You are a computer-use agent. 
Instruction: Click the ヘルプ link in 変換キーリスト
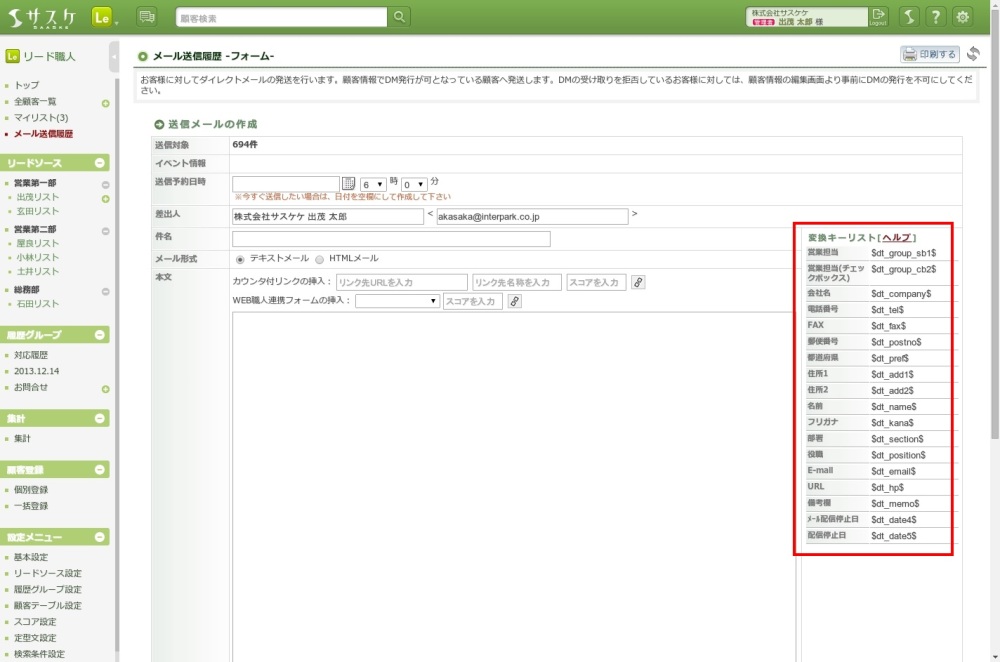point(896,238)
